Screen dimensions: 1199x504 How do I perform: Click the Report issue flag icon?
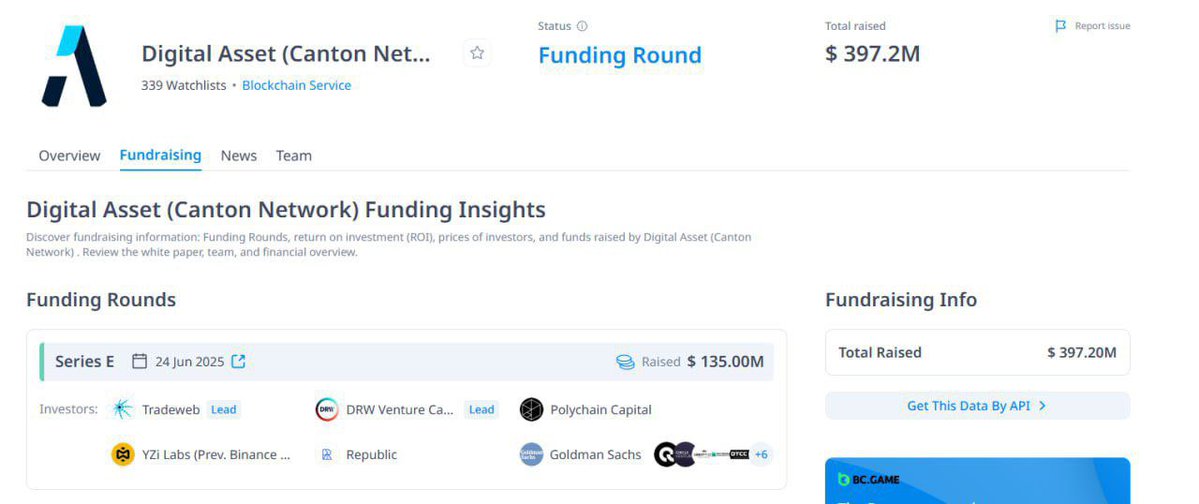click(1061, 26)
